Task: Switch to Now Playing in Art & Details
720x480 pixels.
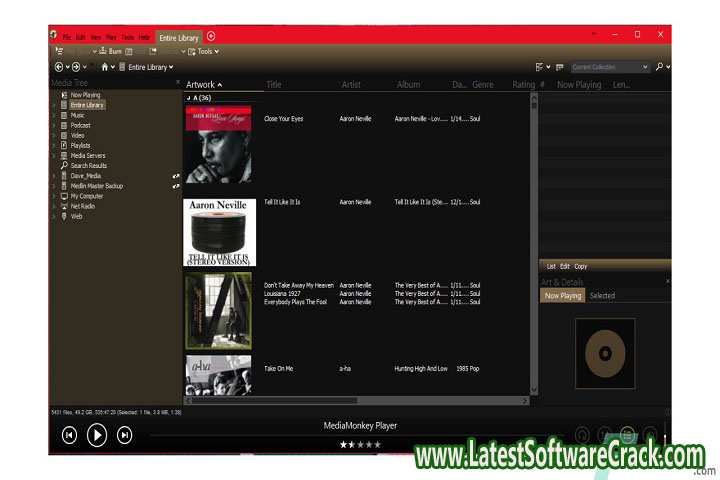Action: [563, 296]
